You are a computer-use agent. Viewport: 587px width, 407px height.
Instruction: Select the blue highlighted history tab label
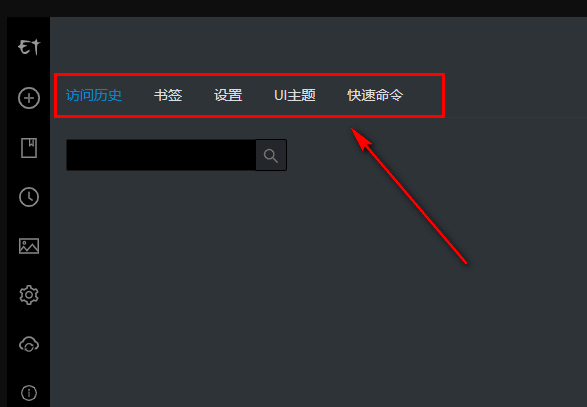[94, 95]
